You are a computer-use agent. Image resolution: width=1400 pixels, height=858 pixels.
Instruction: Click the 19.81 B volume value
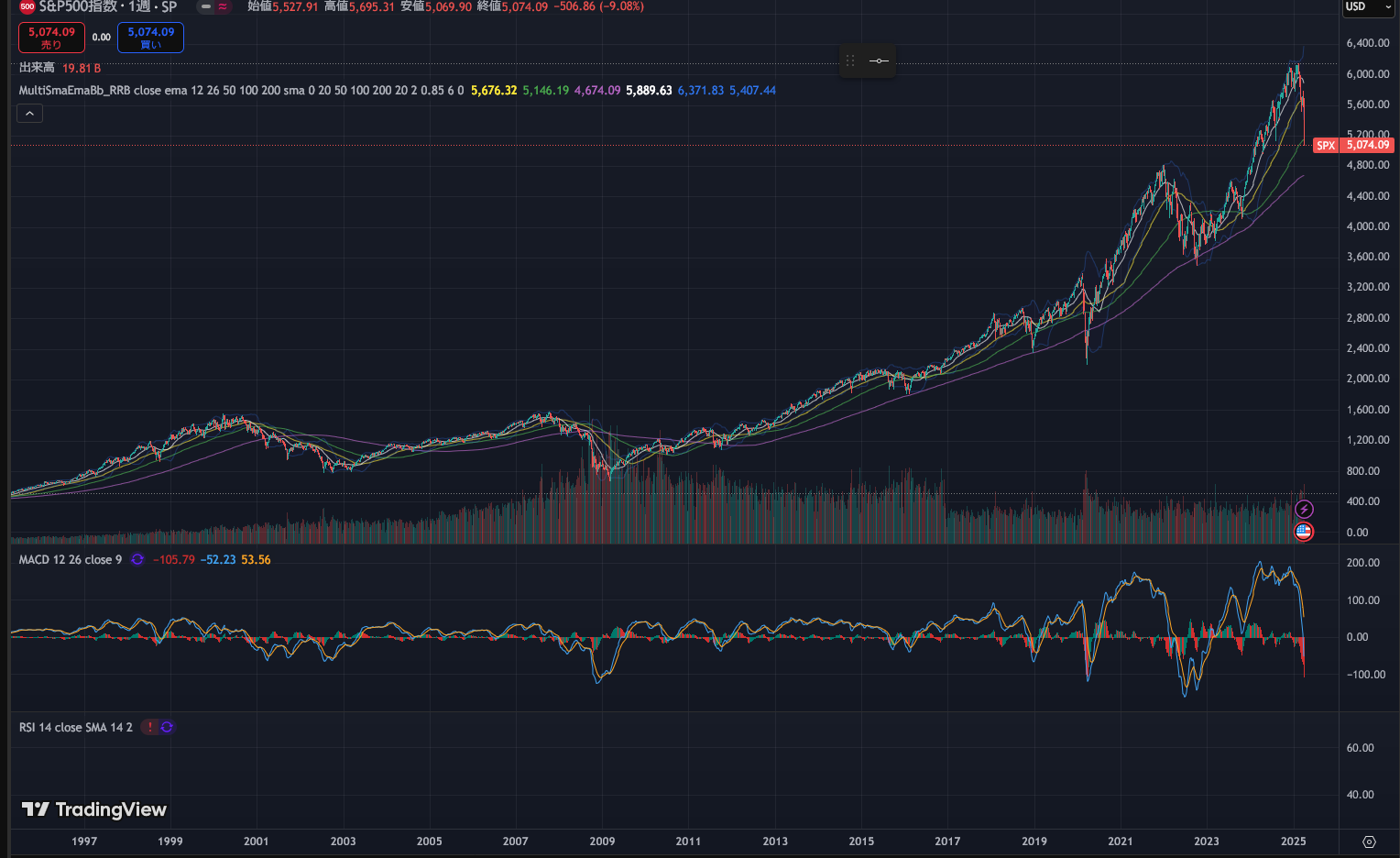(x=82, y=68)
